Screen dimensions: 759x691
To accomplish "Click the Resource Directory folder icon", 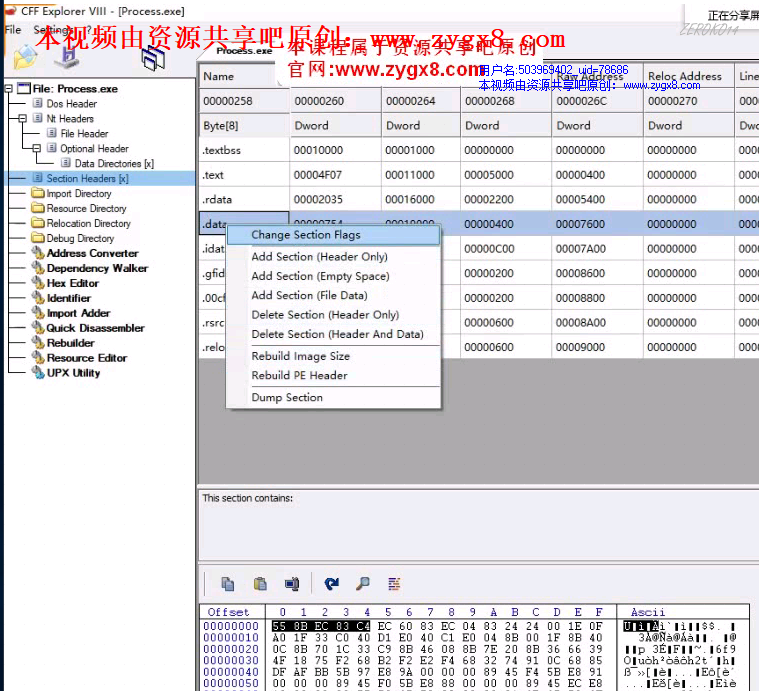I will coord(37,208).
